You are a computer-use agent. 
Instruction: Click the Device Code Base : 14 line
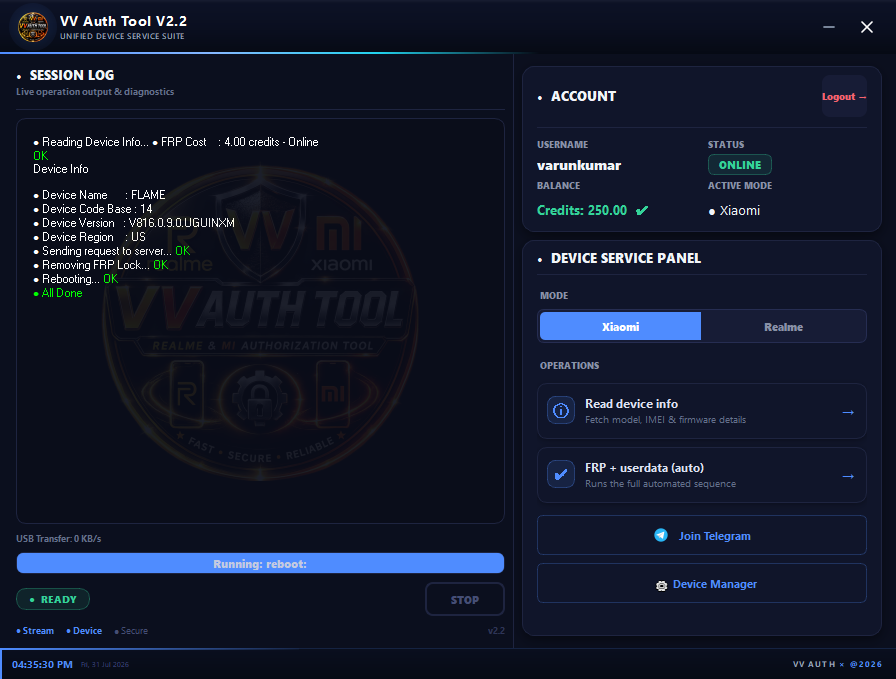point(93,209)
